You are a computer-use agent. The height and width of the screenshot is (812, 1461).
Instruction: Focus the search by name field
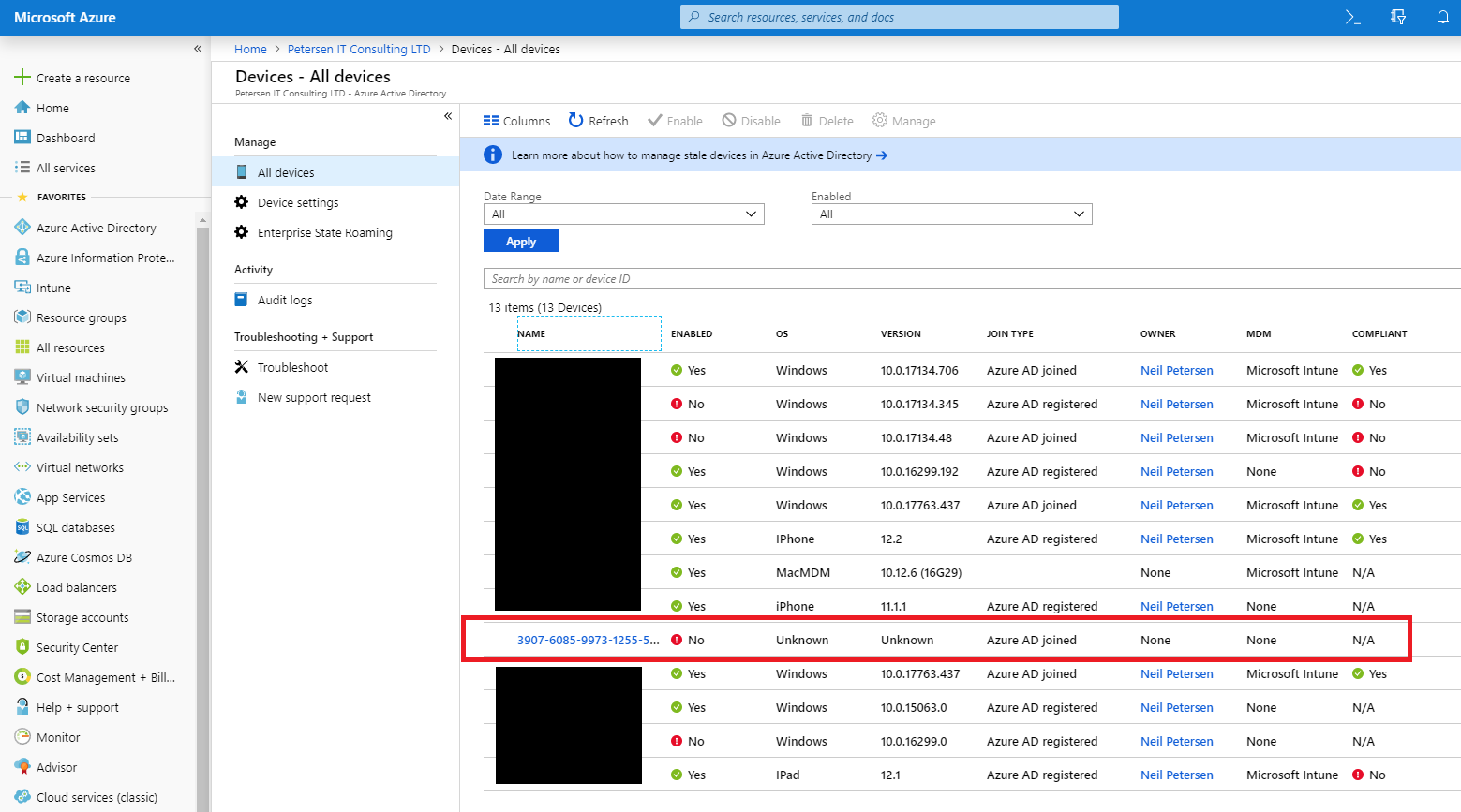[x=972, y=279]
